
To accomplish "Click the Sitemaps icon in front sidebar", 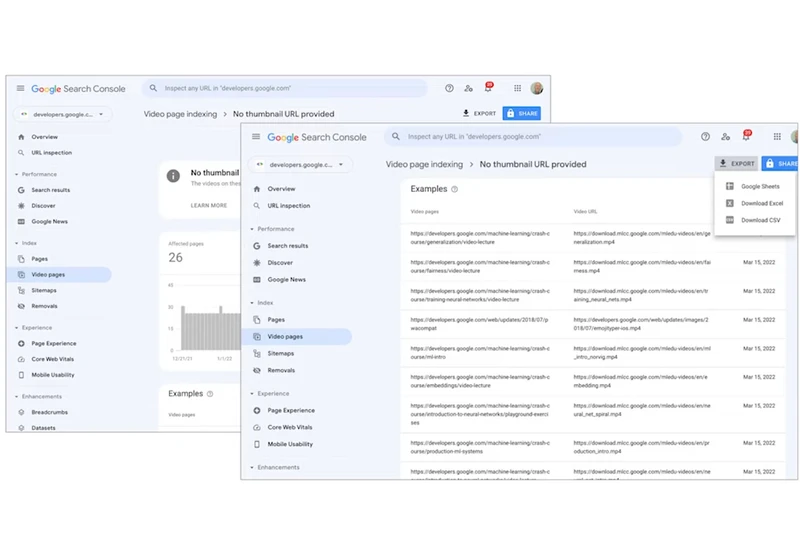I will point(257,353).
